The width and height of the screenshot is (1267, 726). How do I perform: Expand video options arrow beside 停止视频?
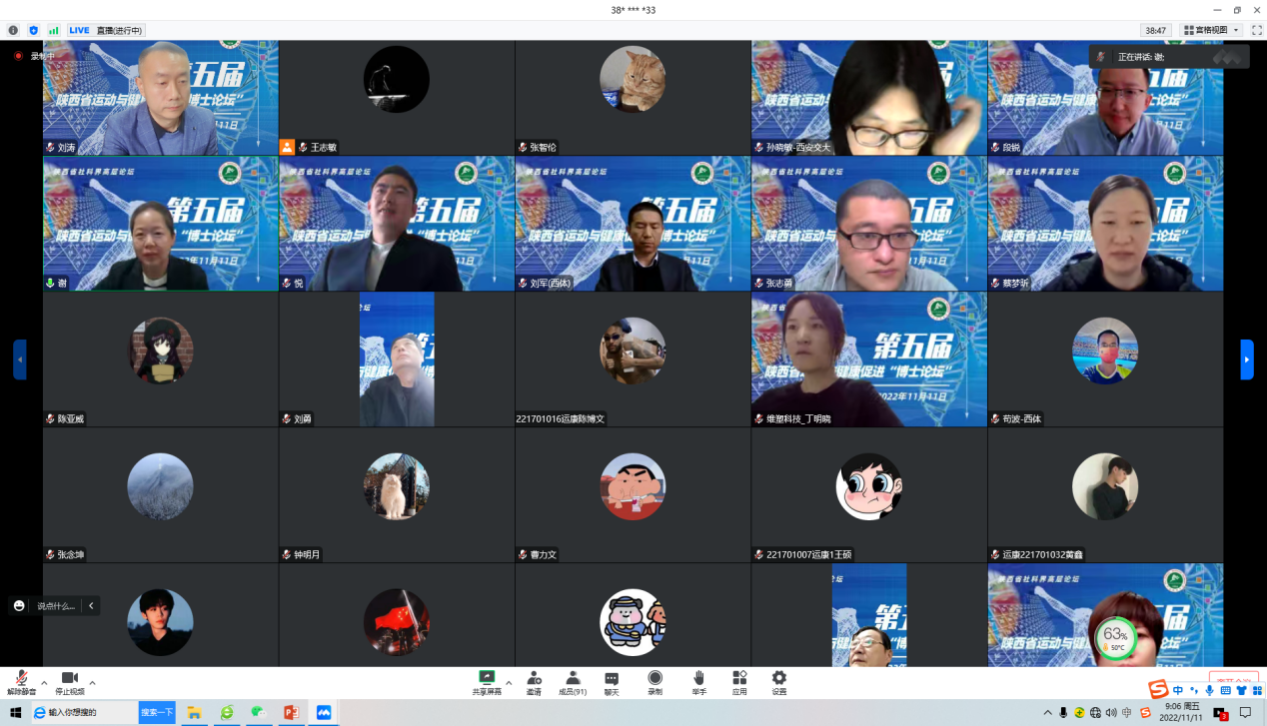pos(93,682)
